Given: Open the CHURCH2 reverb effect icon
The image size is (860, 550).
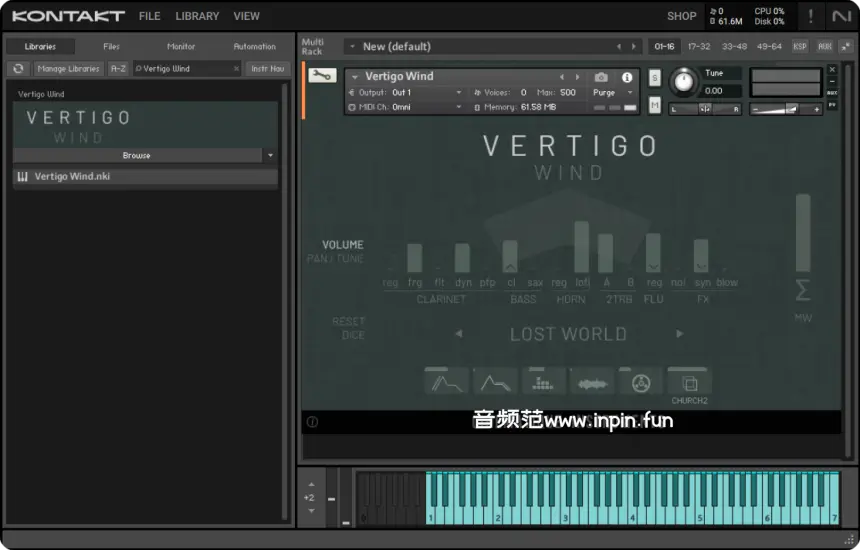Looking at the screenshot, I should (x=689, y=383).
